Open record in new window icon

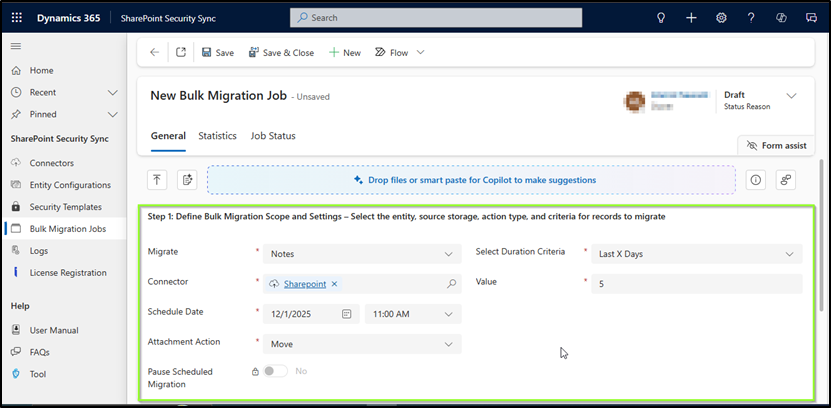coord(180,53)
